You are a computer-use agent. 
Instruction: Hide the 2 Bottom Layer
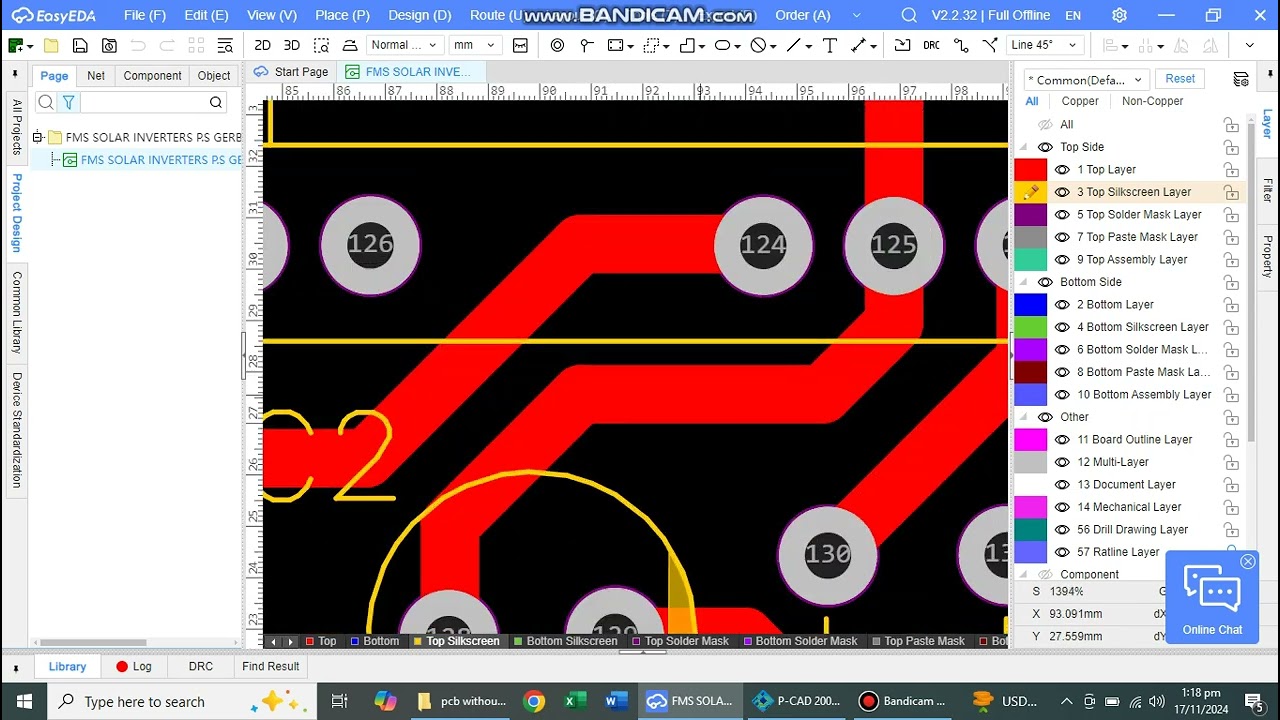[x=1062, y=305]
